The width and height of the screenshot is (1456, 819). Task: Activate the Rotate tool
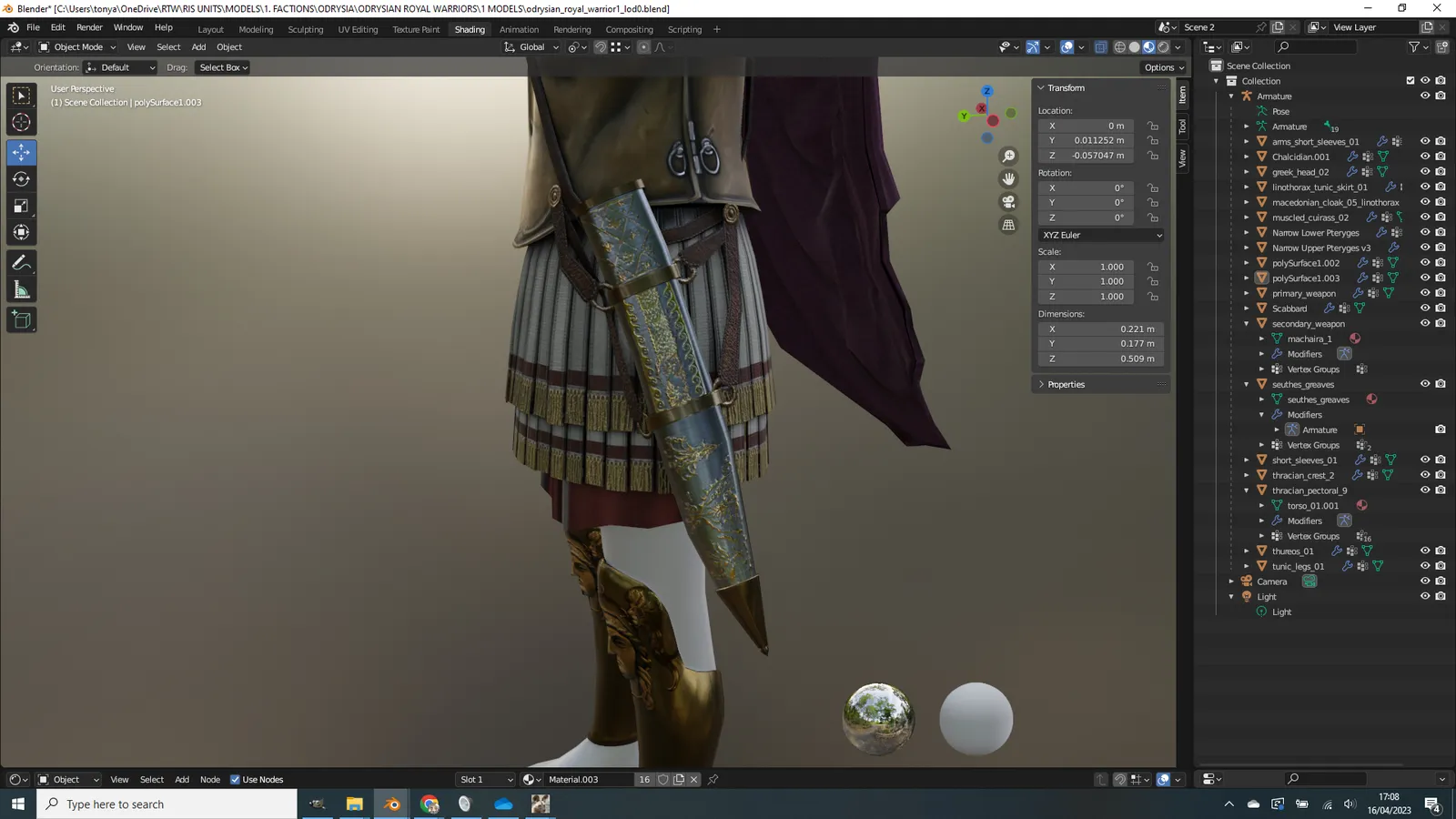point(21,179)
